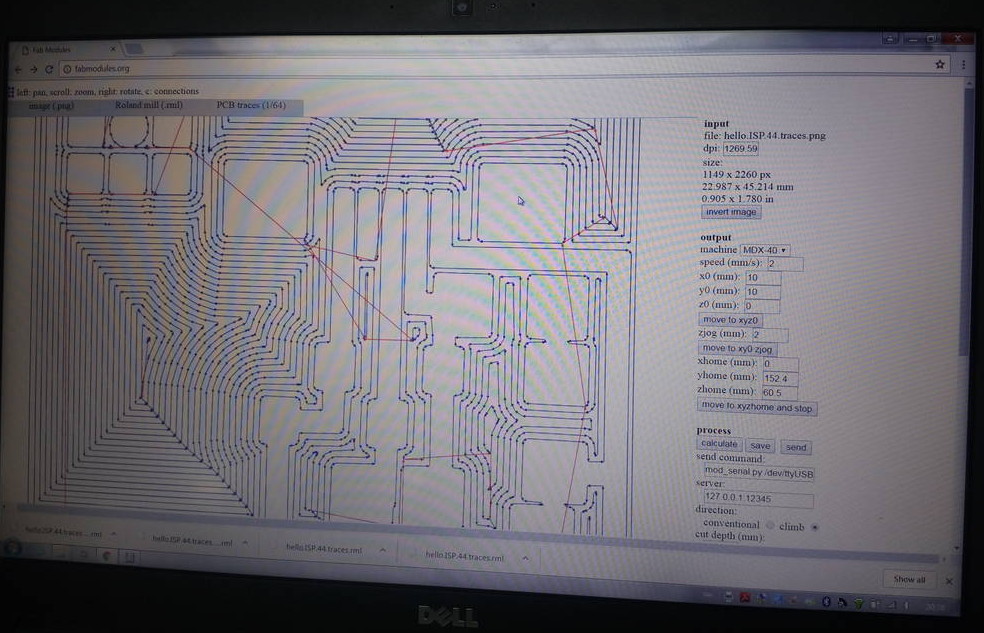Click the calculate button
Image resolution: width=984 pixels, height=633 pixels.
(x=719, y=444)
